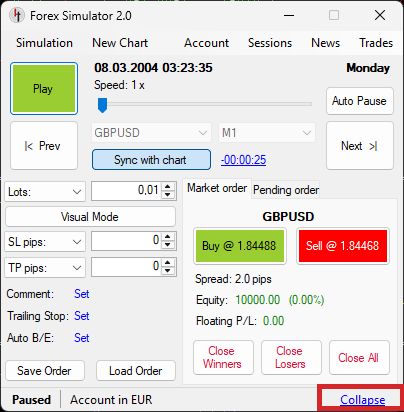This screenshot has width=404, height=412.
Task: Click the red Sell @ 1.84468 button
Action: click(x=343, y=246)
